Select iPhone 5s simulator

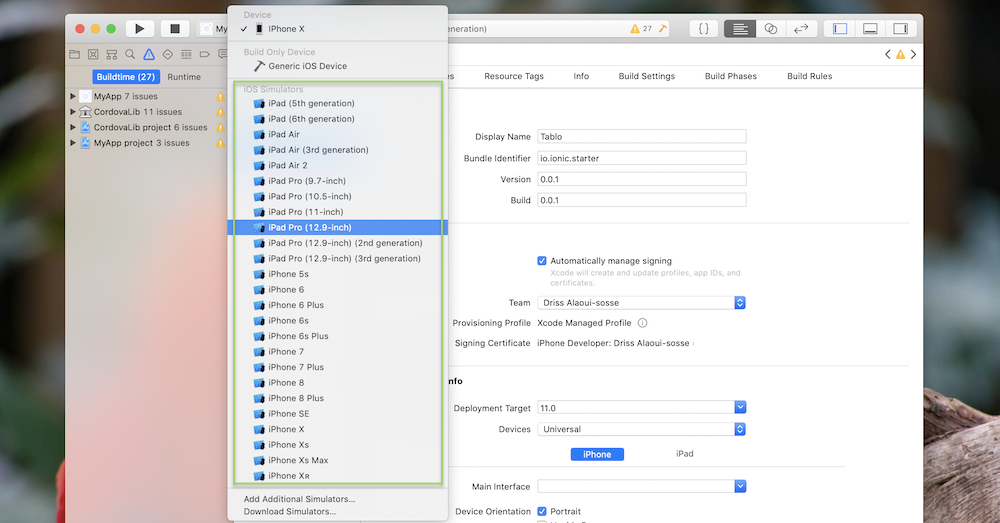point(338,274)
